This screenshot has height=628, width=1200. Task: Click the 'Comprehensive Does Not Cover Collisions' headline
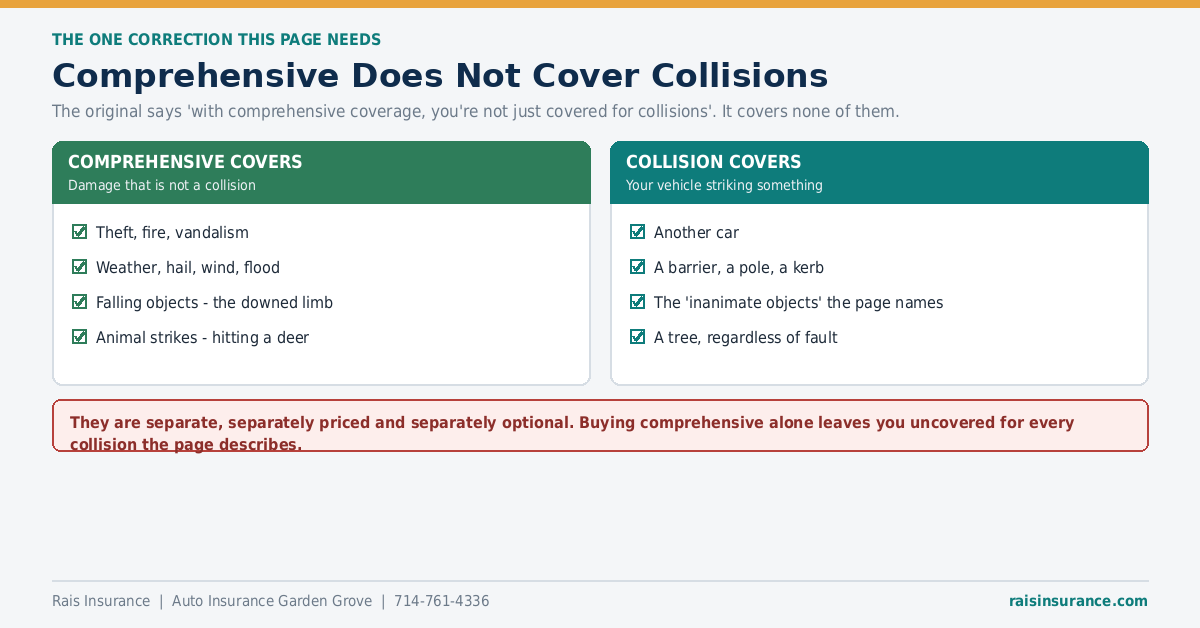(440, 76)
